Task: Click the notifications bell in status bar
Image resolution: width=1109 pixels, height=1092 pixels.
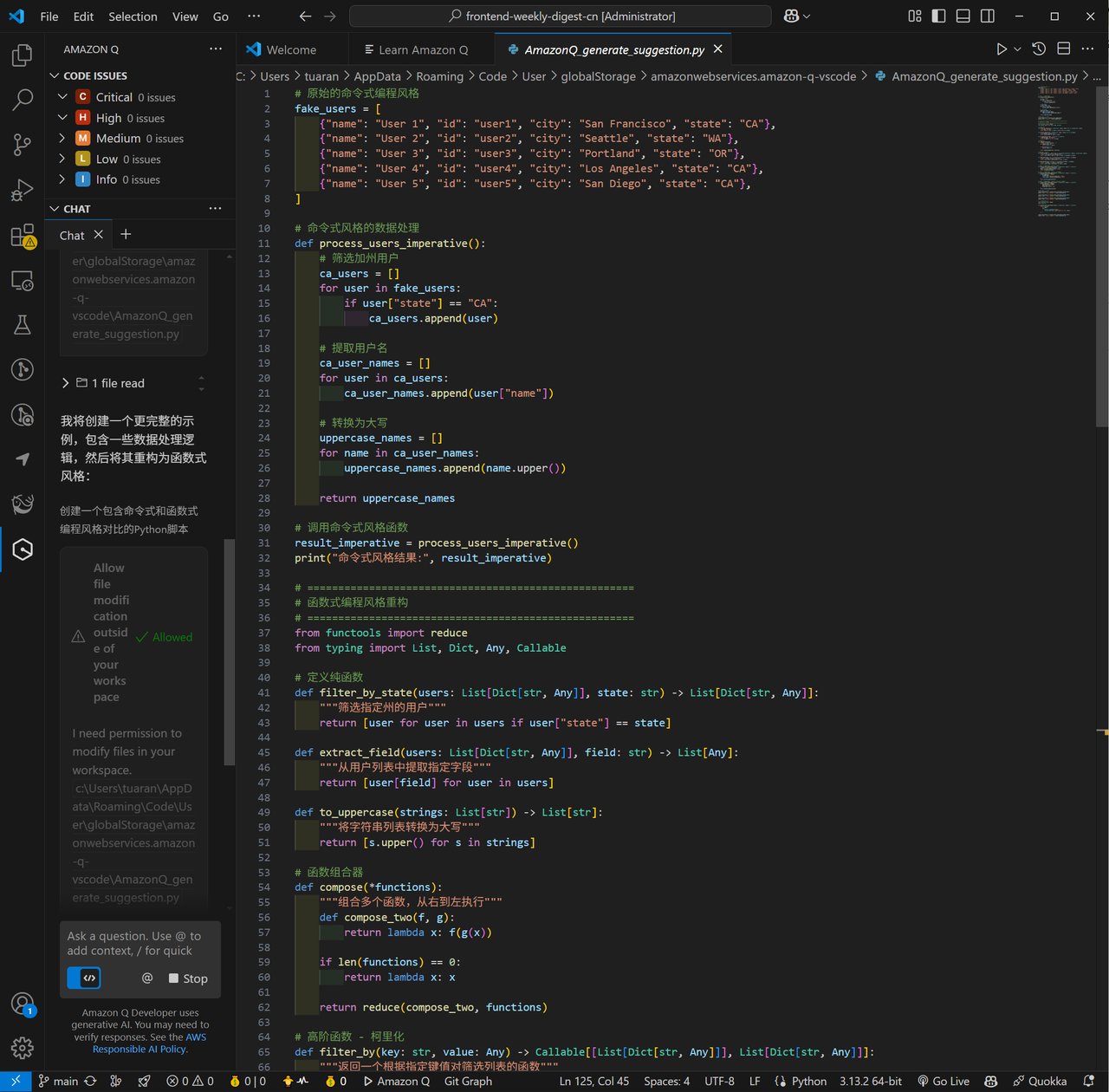Action: click(x=1089, y=1081)
